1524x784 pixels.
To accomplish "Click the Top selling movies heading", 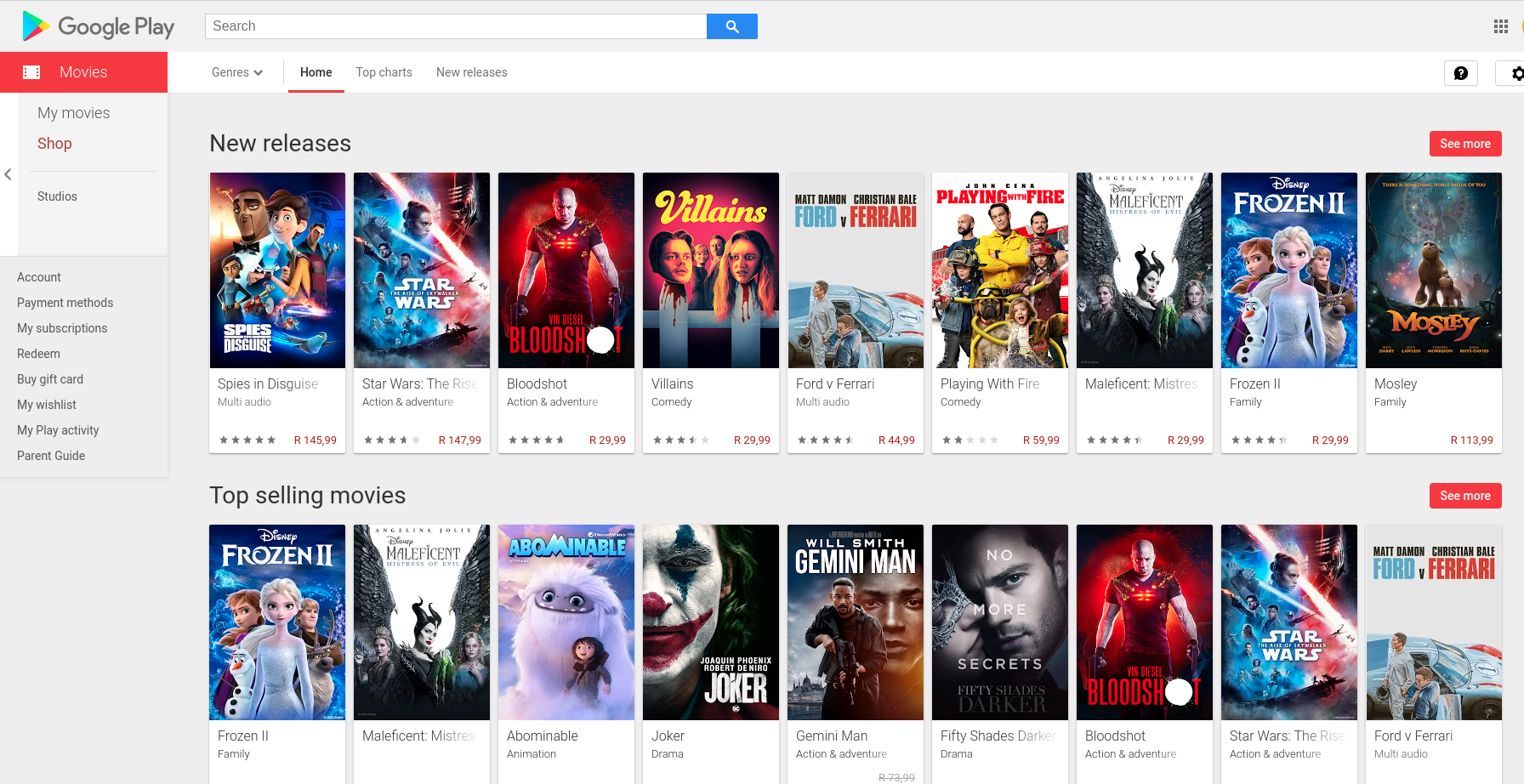I will tap(308, 496).
